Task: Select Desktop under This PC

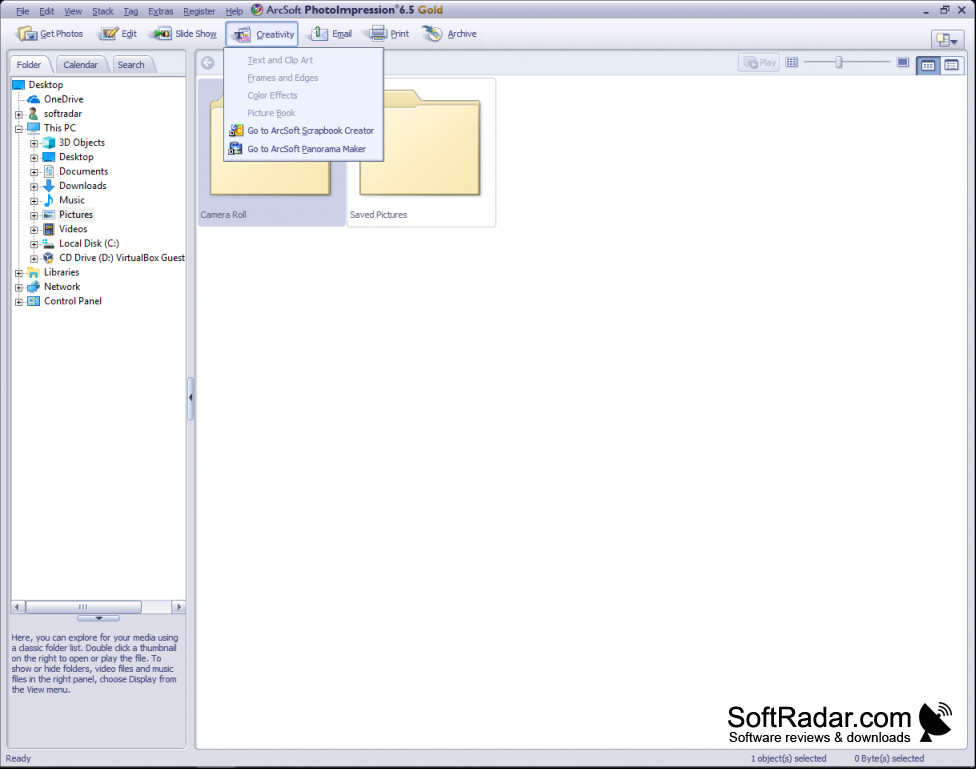Action: pyautogui.click(x=76, y=157)
